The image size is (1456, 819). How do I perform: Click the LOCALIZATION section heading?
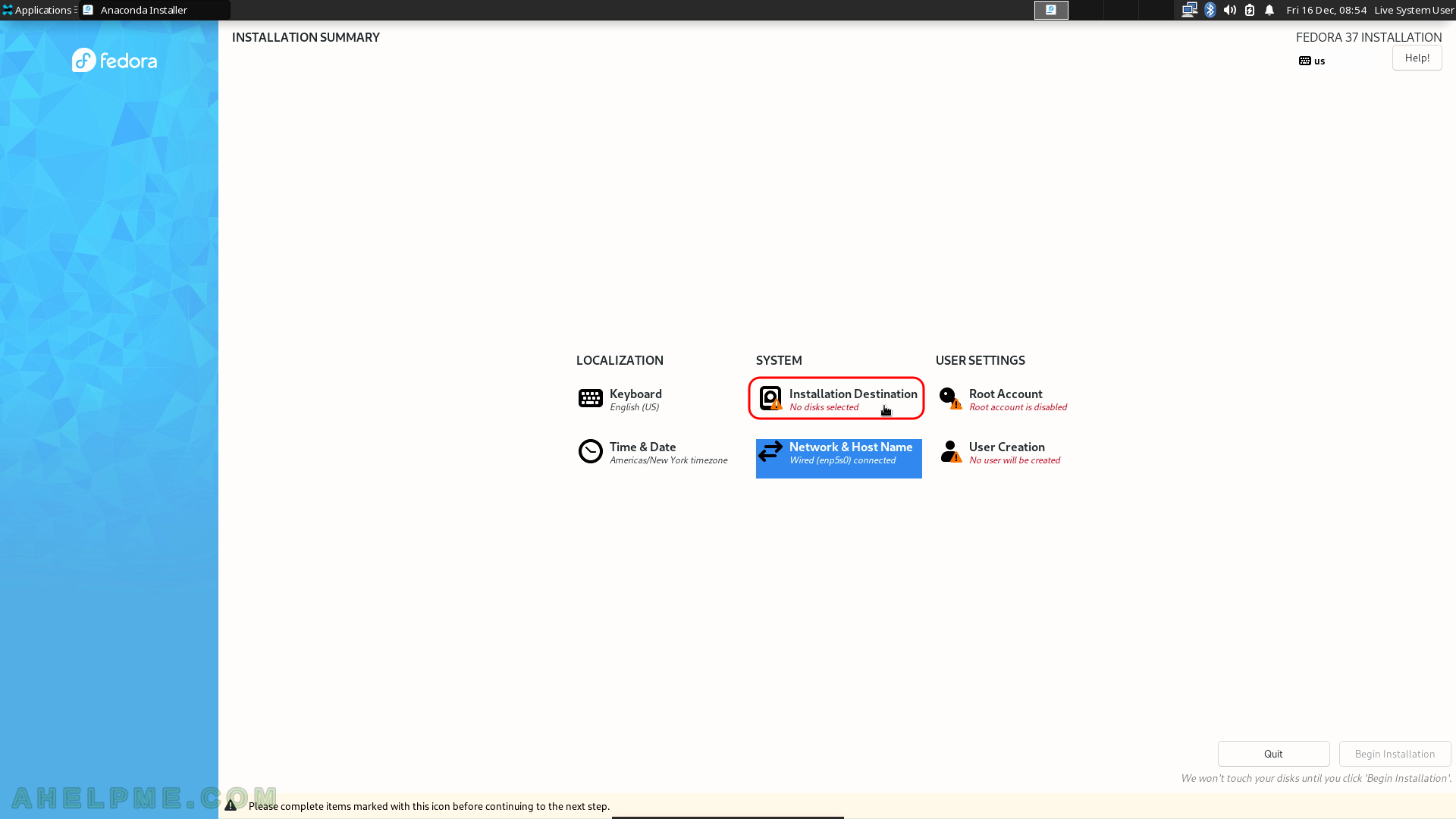pyautogui.click(x=620, y=360)
